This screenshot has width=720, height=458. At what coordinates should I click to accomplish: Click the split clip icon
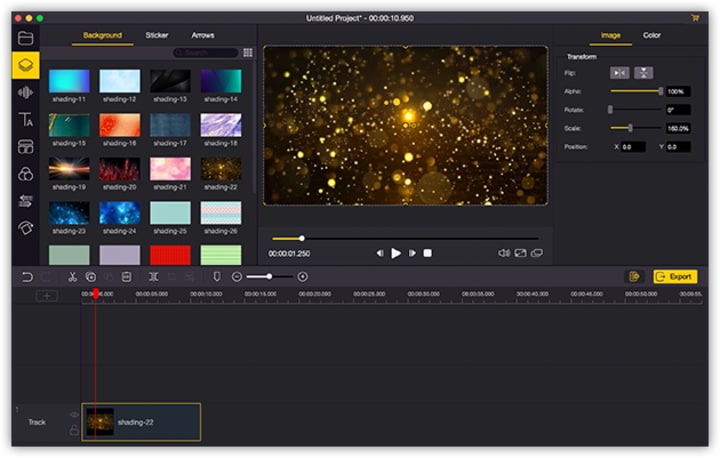click(153, 277)
